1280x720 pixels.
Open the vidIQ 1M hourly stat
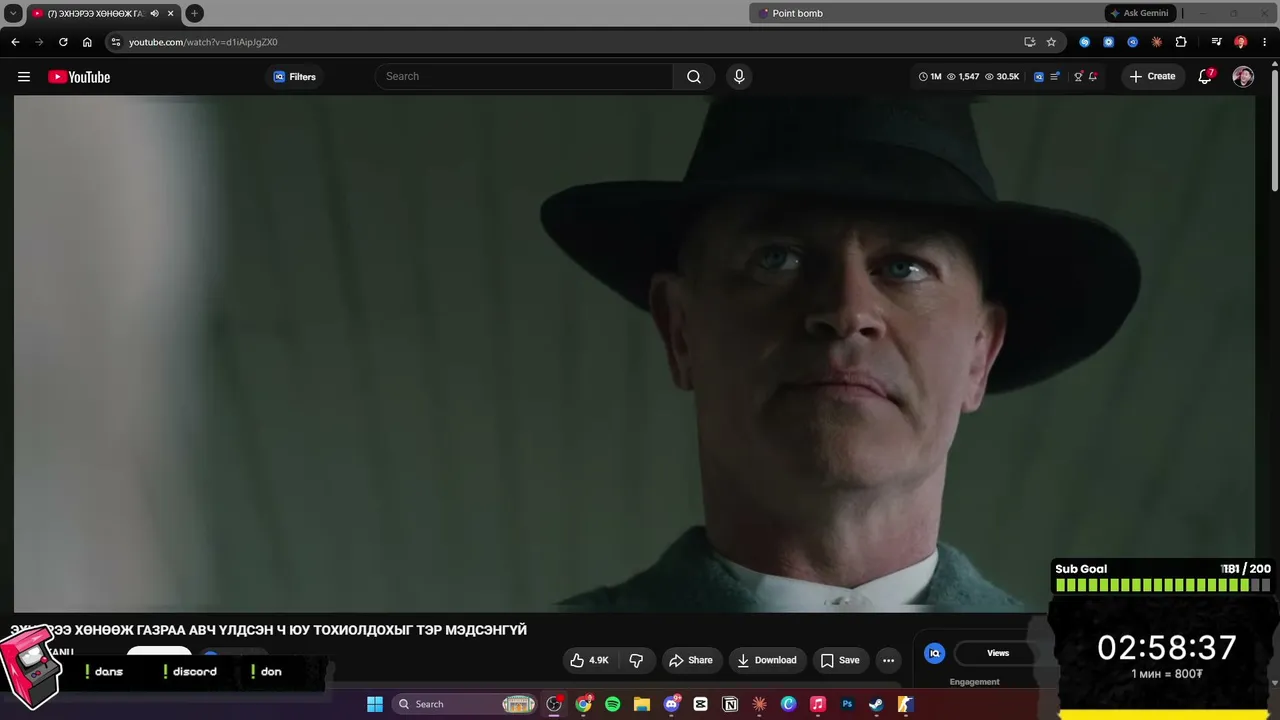(930, 77)
